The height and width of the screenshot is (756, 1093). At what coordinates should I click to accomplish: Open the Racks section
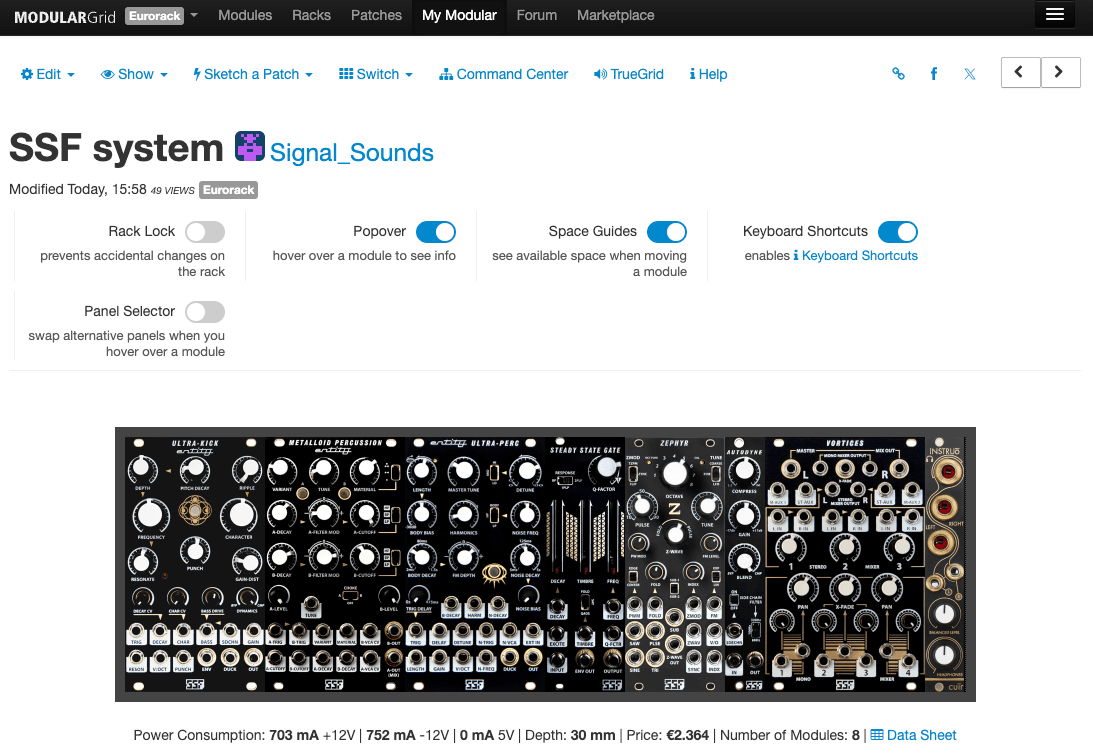tap(312, 15)
